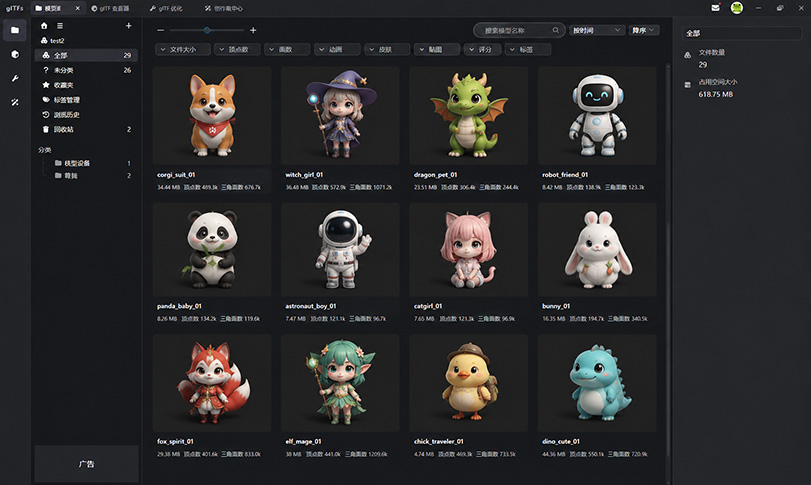Open 标签管理 tag management
The height and width of the screenshot is (485, 811).
pyautogui.click(x=86, y=100)
